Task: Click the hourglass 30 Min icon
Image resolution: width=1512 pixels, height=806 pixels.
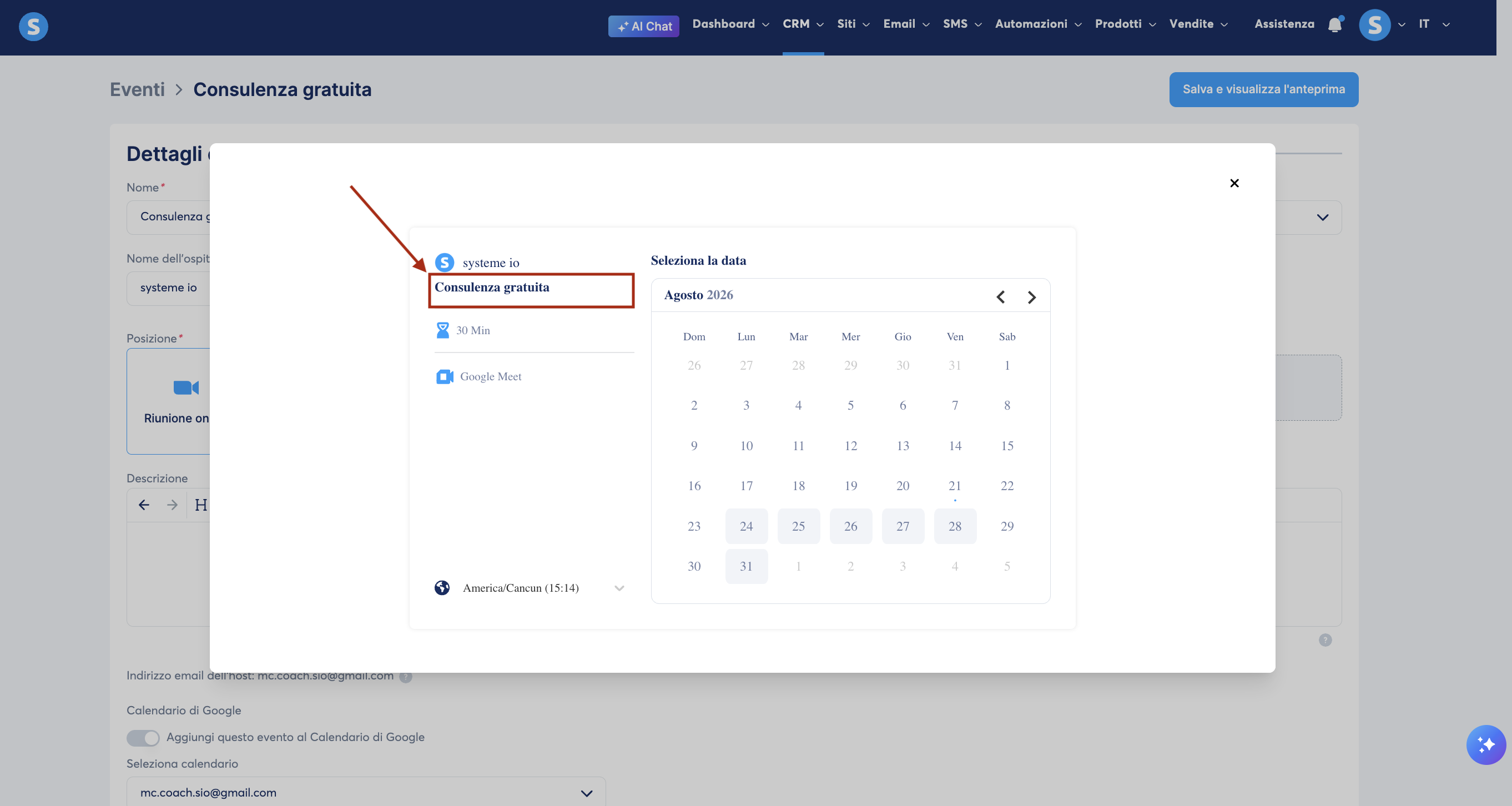Action: 442,330
